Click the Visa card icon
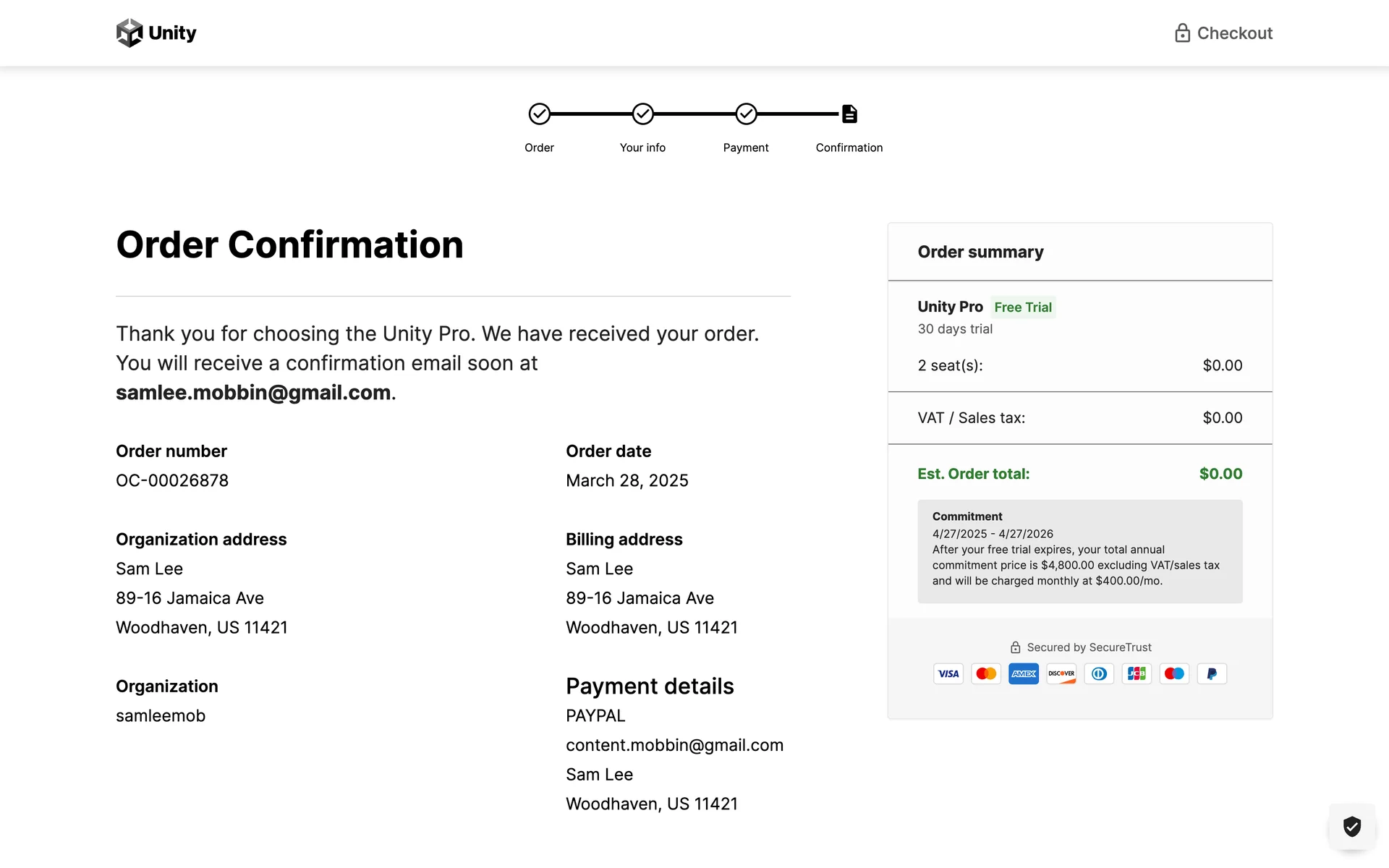 click(x=948, y=674)
